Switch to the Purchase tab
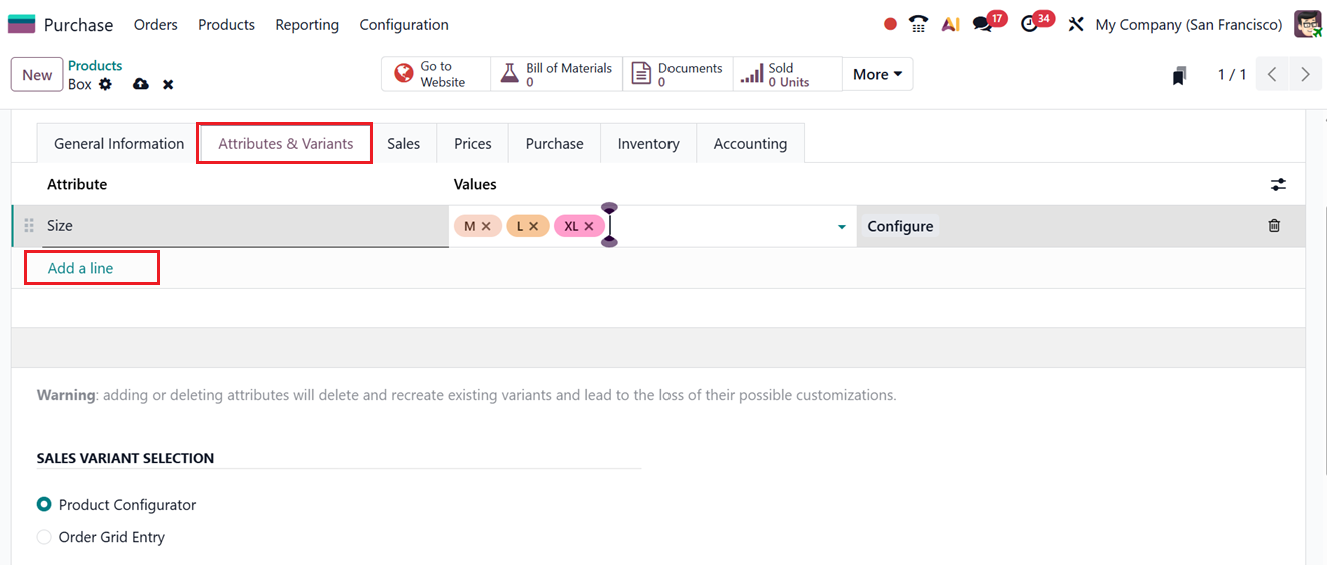Image resolution: width=1327 pixels, height=565 pixels. coord(554,144)
